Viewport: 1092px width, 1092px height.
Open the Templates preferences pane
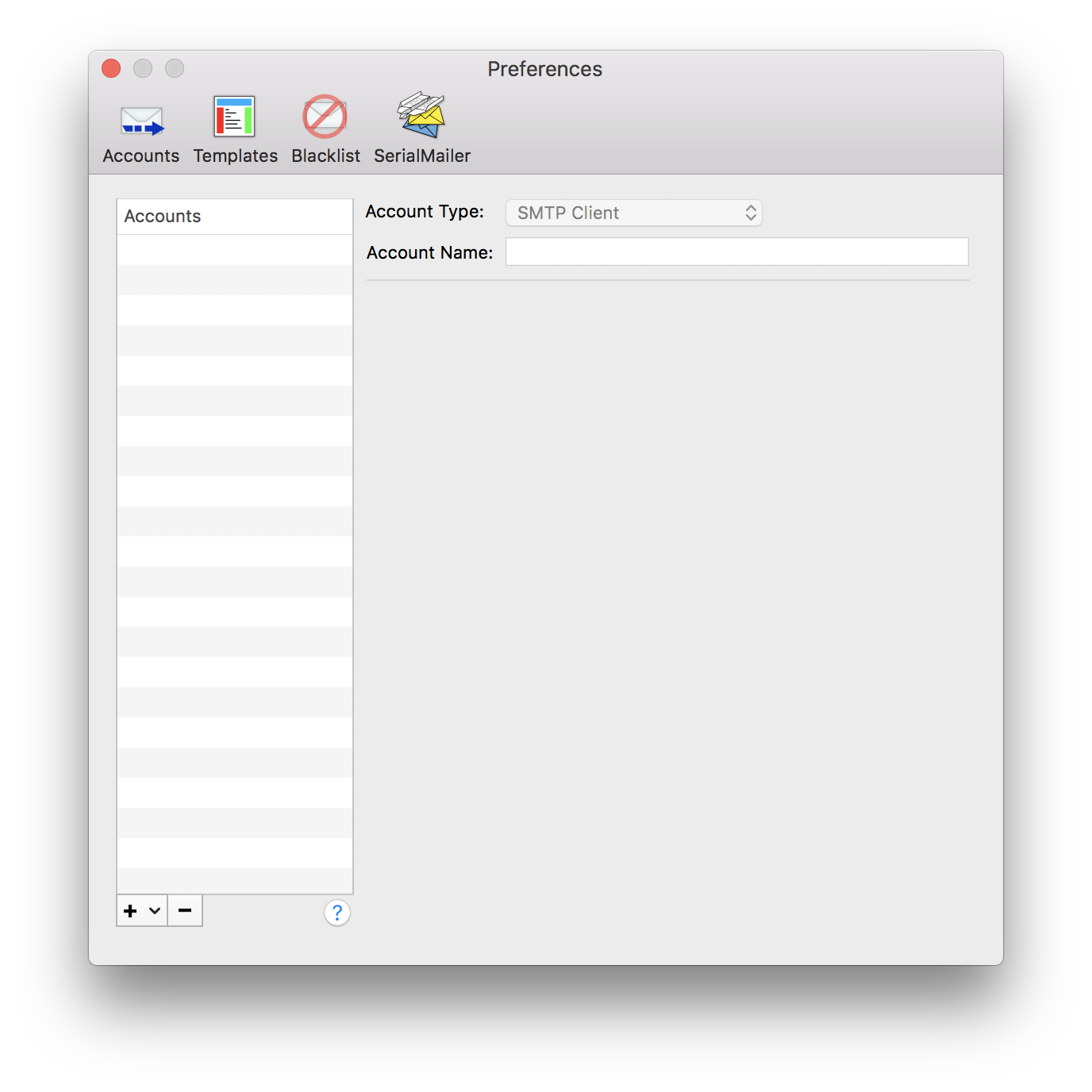click(235, 129)
